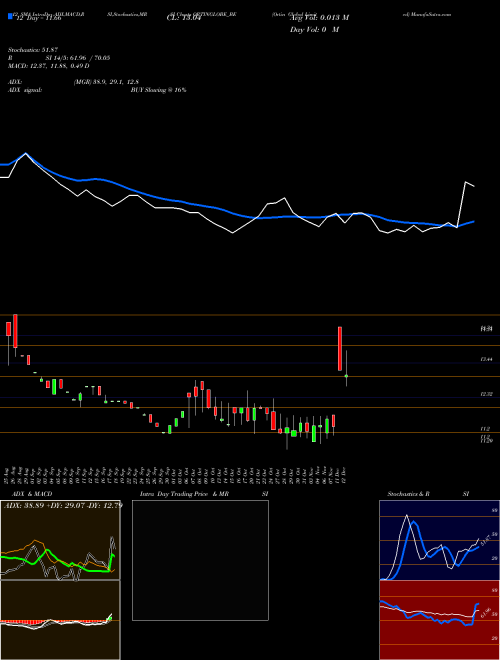Click the 13.44 price axis label

(x=486, y=359)
